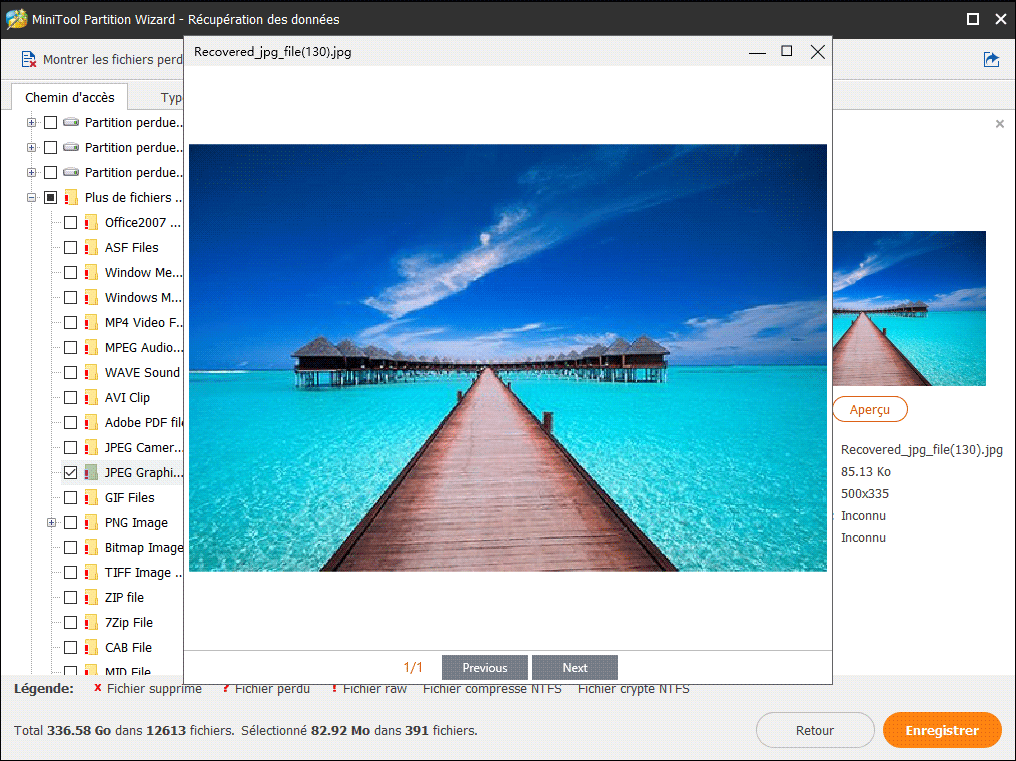The height and width of the screenshot is (761, 1016).
Task: Click the Next button
Action: click(x=575, y=668)
